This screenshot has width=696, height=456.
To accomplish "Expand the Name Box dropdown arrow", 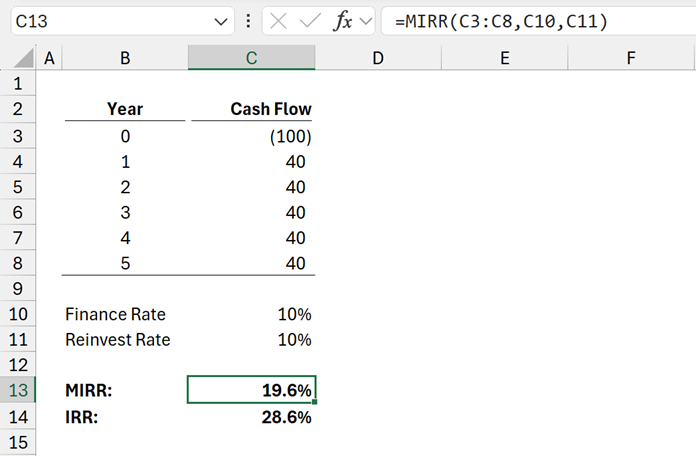I will tap(221, 21).
